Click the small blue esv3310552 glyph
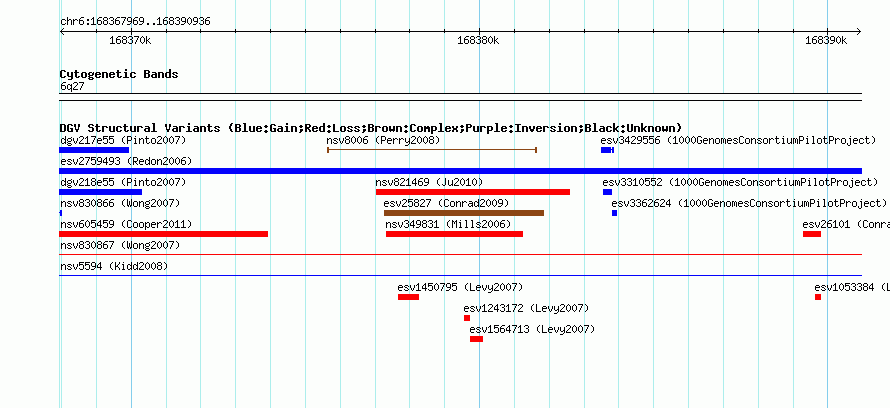The width and height of the screenshot is (890, 408). (607, 192)
